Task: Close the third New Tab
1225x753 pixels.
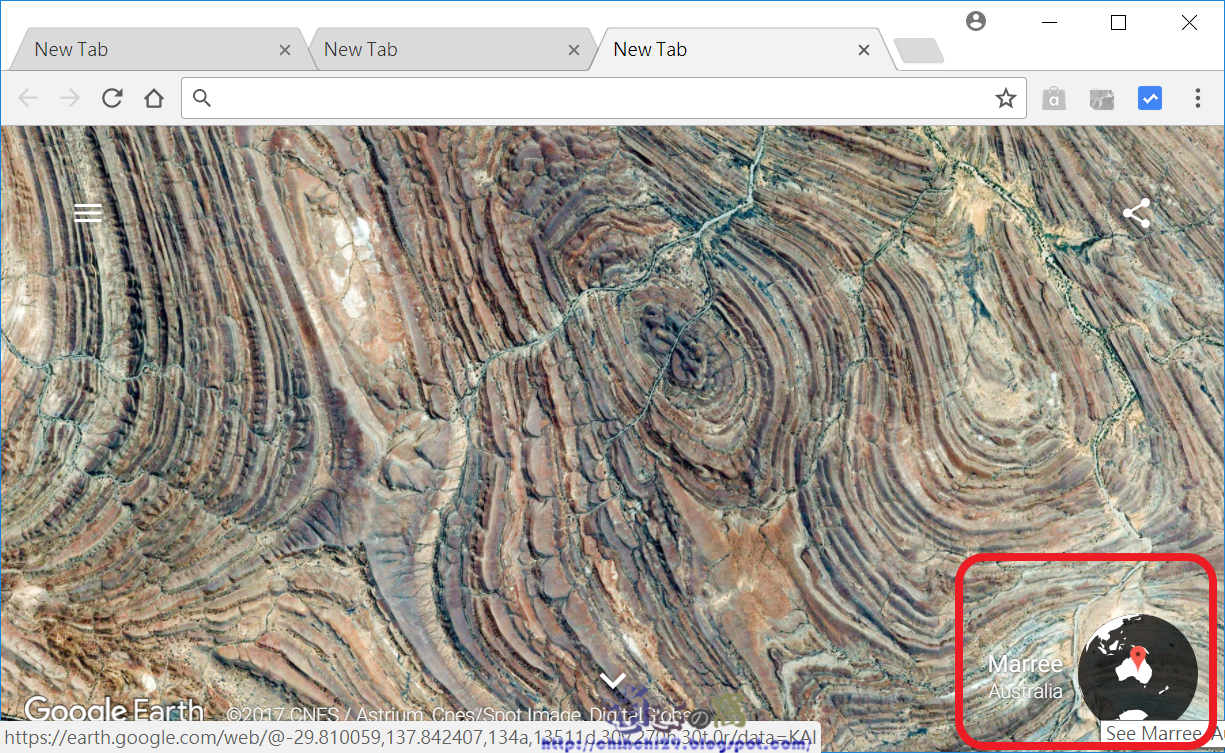Action: [864, 50]
